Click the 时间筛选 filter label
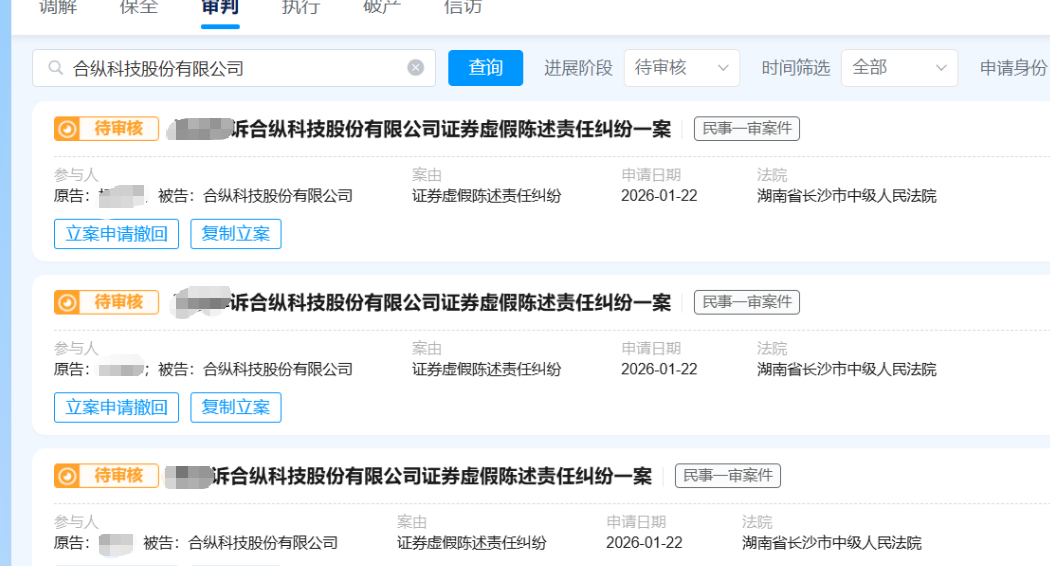The width and height of the screenshot is (1050, 566). pos(796,68)
